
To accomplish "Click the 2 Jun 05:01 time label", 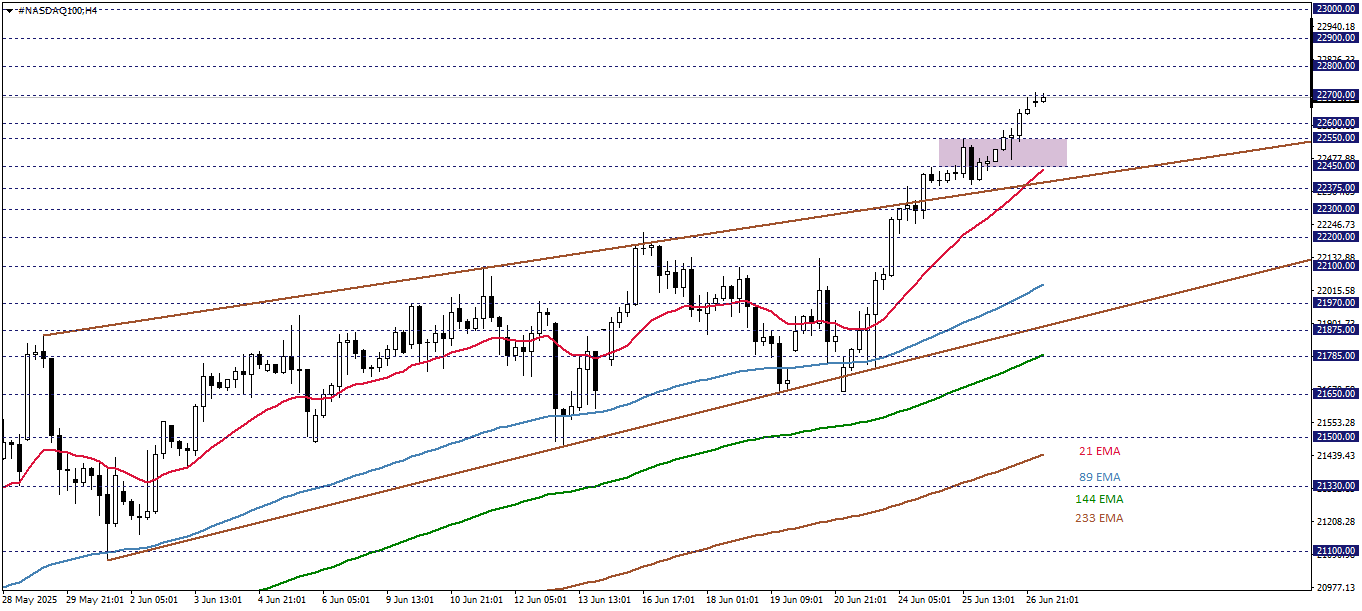I will tap(155, 600).
